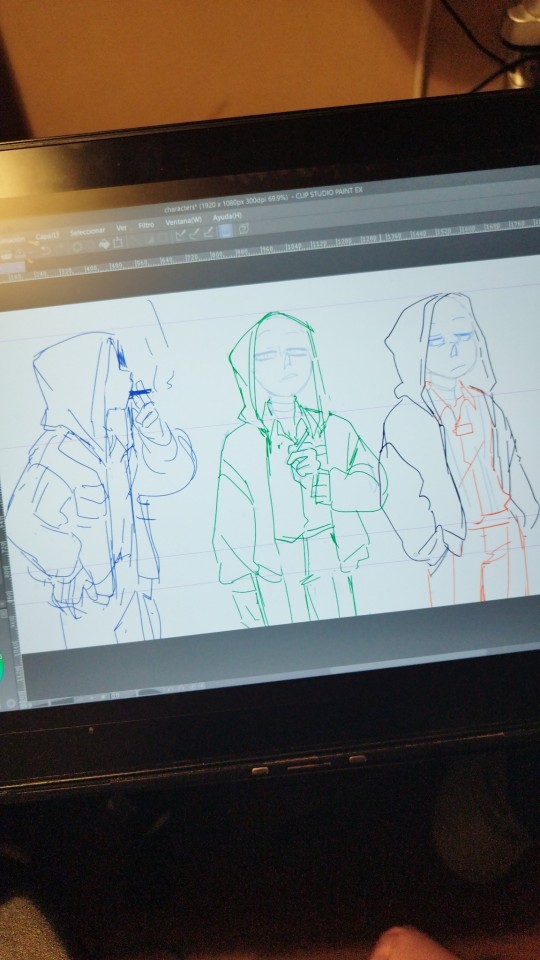Image resolution: width=540 pixels, height=960 pixels.
Task: Click the Undo arrow icon
Action: pyautogui.click(x=45, y=249)
